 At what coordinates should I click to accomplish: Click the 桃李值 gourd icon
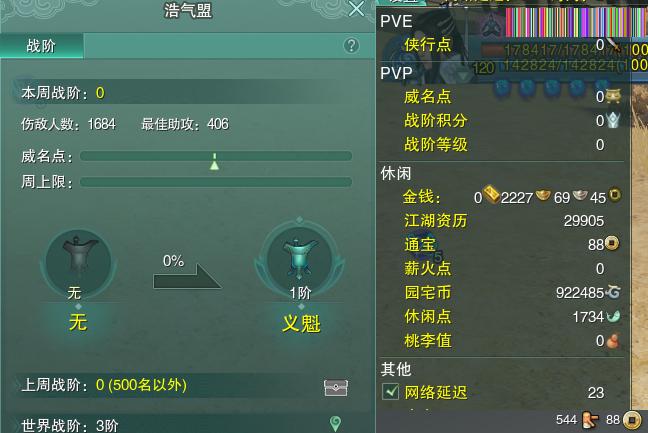pyautogui.click(x=613, y=341)
